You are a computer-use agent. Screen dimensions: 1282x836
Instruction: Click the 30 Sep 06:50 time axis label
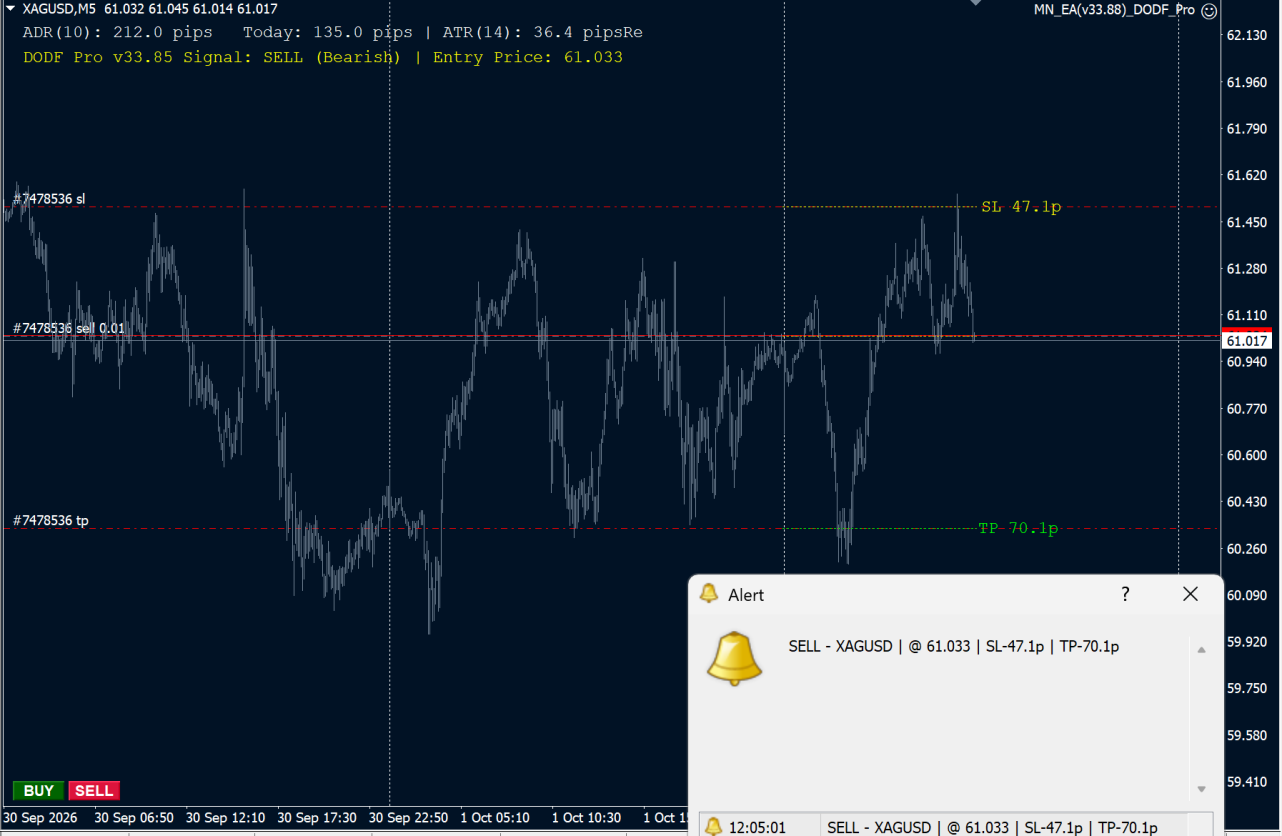click(134, 818)
